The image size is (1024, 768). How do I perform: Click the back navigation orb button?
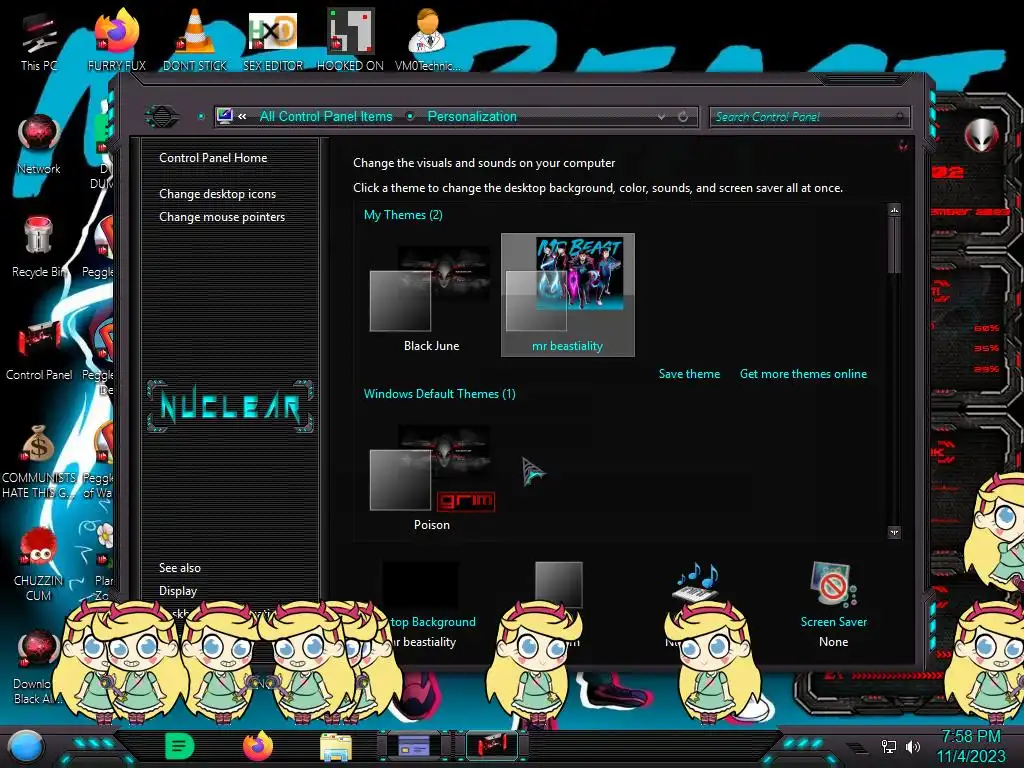161,117
